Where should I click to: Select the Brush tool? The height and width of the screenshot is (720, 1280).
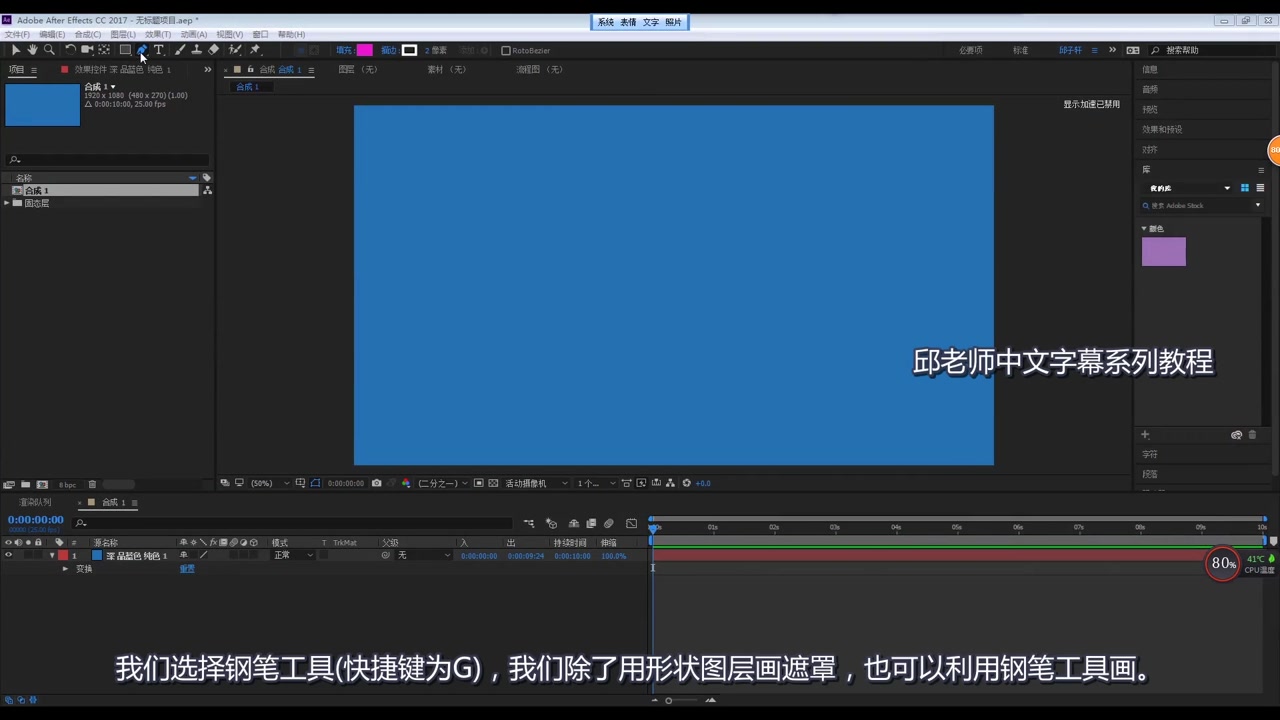[x=180, y=50]
